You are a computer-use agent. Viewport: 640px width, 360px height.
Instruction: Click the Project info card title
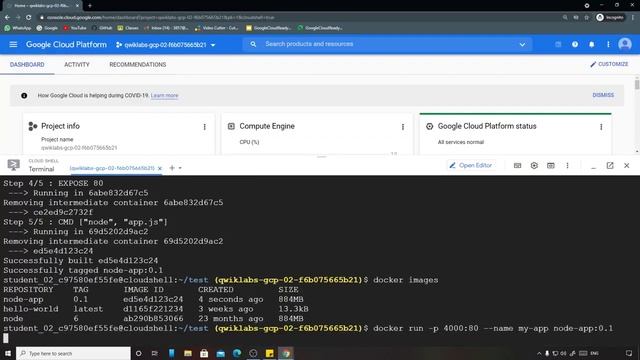coord(60,126)
